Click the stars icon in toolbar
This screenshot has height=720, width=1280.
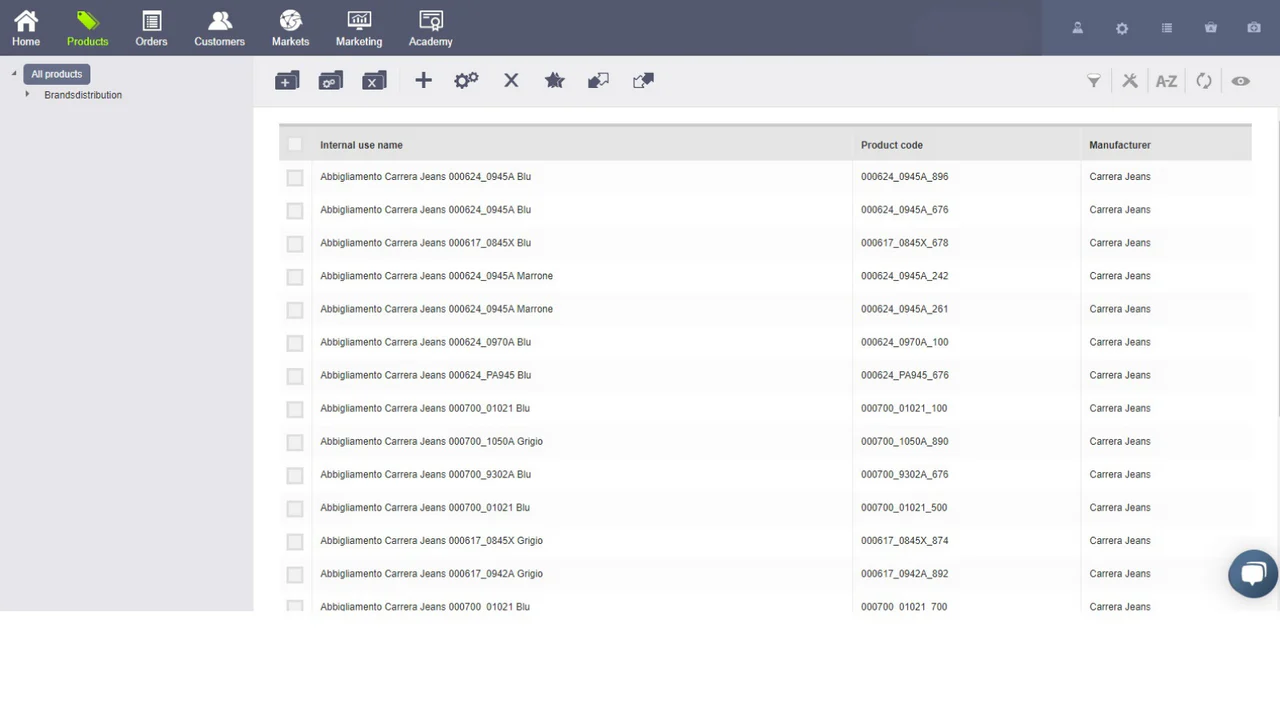pyautogui.click(x=555, y=80)
